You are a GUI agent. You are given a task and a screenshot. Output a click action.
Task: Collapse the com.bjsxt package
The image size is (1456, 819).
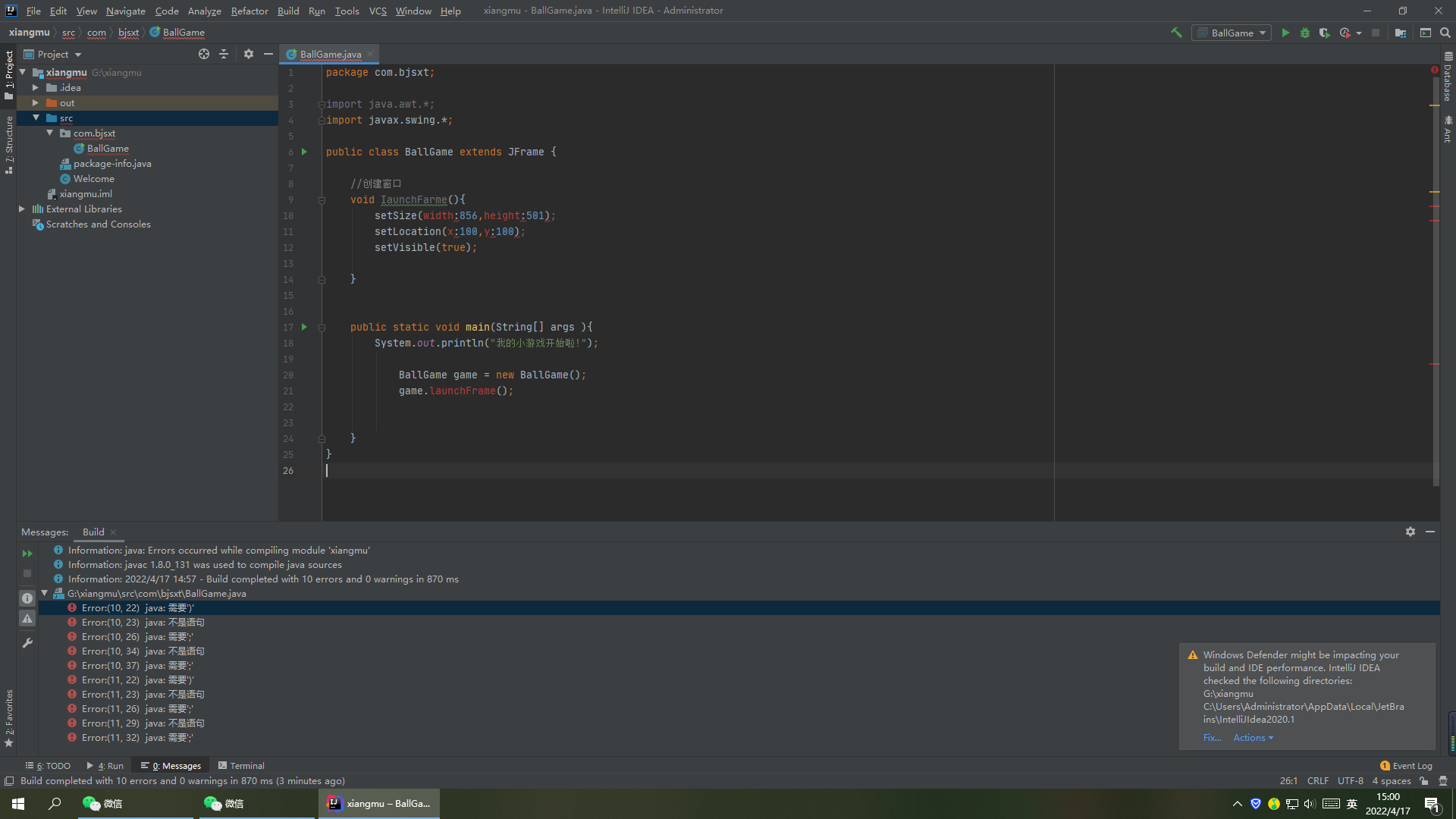pyautogui.click(x=49, y=133)
